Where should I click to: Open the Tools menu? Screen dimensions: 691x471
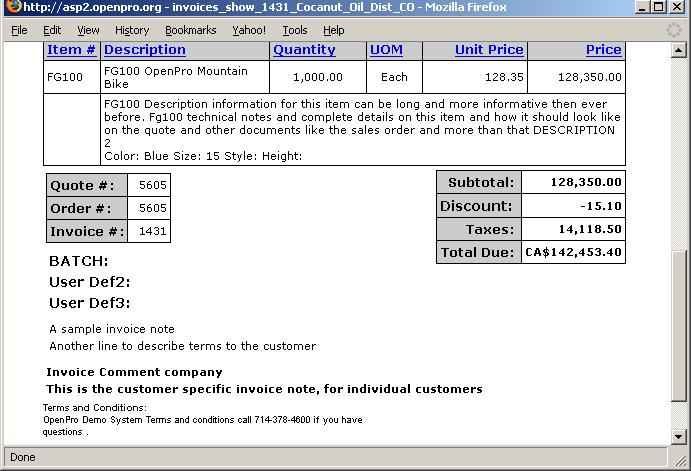point(295,30)
